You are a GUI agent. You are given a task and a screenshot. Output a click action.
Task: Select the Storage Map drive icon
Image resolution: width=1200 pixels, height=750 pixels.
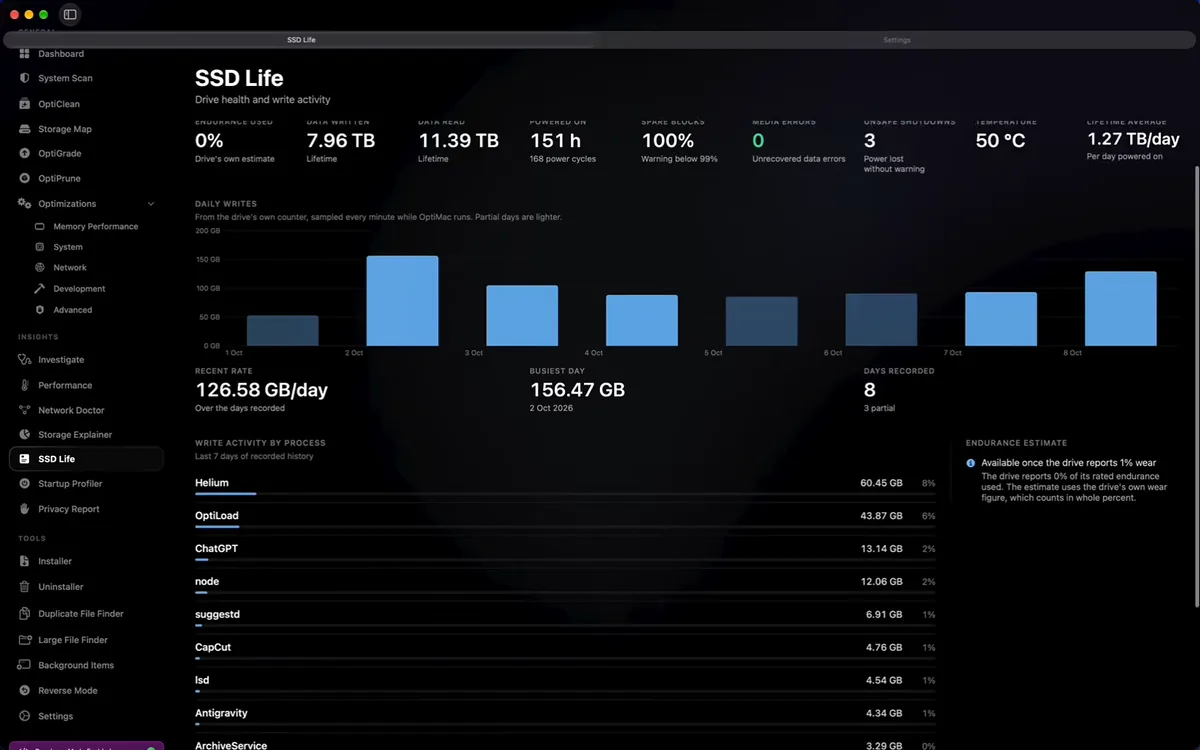click(x=25, y=129)
